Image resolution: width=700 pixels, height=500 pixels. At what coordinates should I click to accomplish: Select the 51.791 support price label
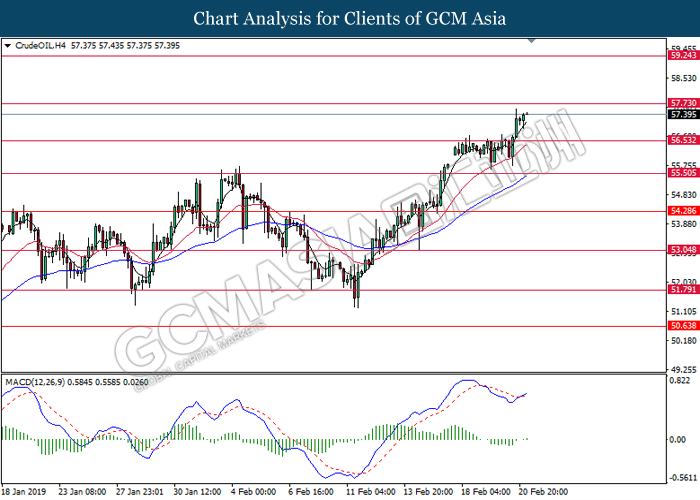click(x=683, y=290)
